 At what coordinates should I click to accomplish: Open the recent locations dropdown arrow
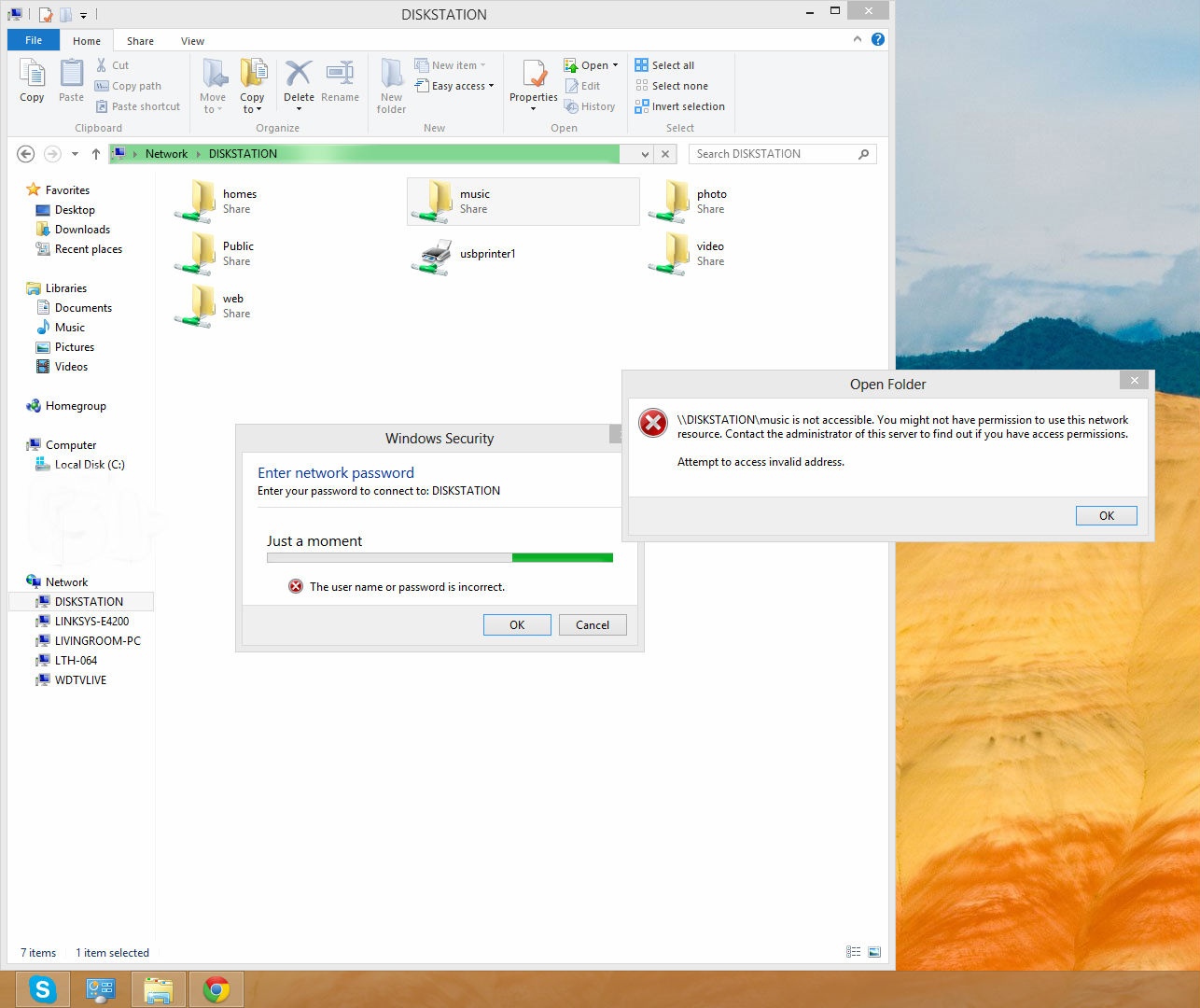pos(75,154)
